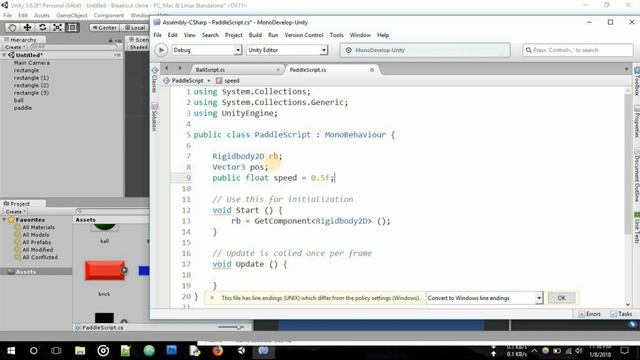Open MonoDevelop File menu
Screen dimensions: 640x360
click(x=158, y=35)
